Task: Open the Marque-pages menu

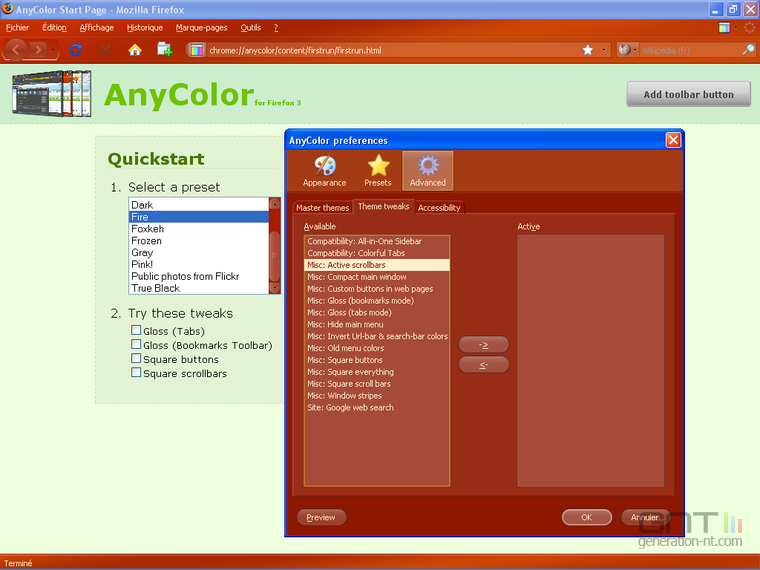Action: (201, 28)
